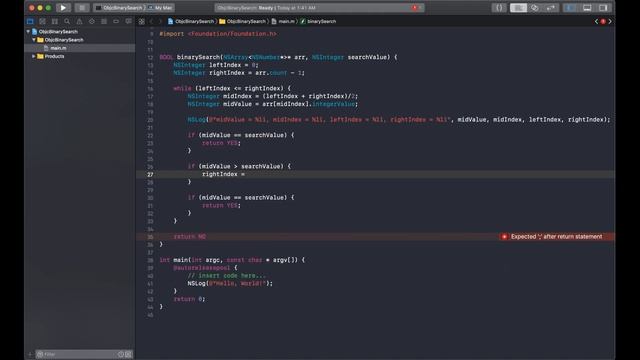Jump to next issue arrow
This screenshot has height=360, width=640.
(x=610, y=21)
